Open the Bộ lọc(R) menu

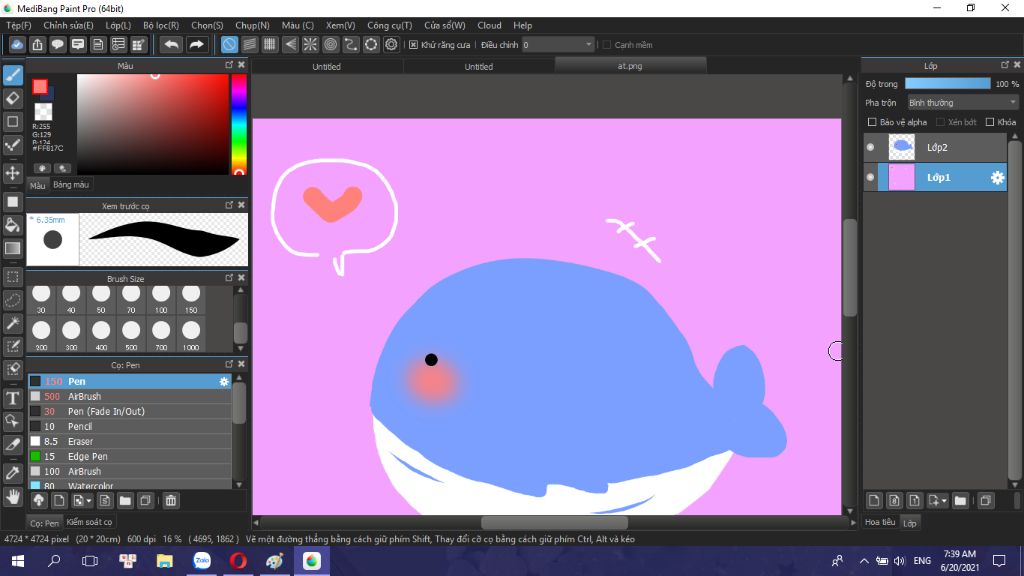(x=161, y=25)
